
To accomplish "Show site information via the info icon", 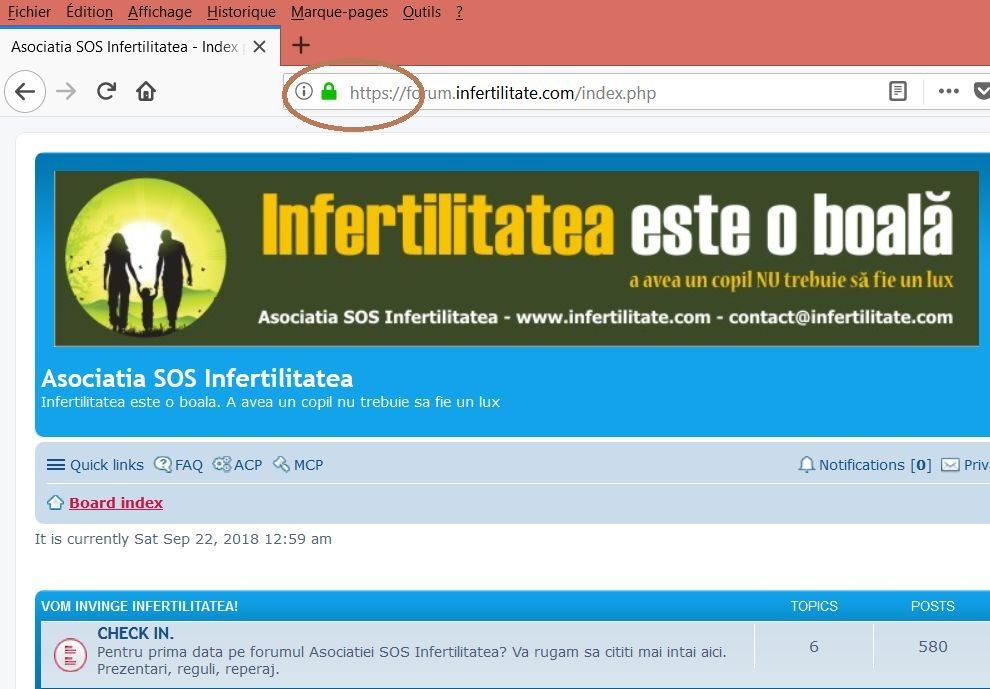I will pyautogui.click(x=304, y=92).
